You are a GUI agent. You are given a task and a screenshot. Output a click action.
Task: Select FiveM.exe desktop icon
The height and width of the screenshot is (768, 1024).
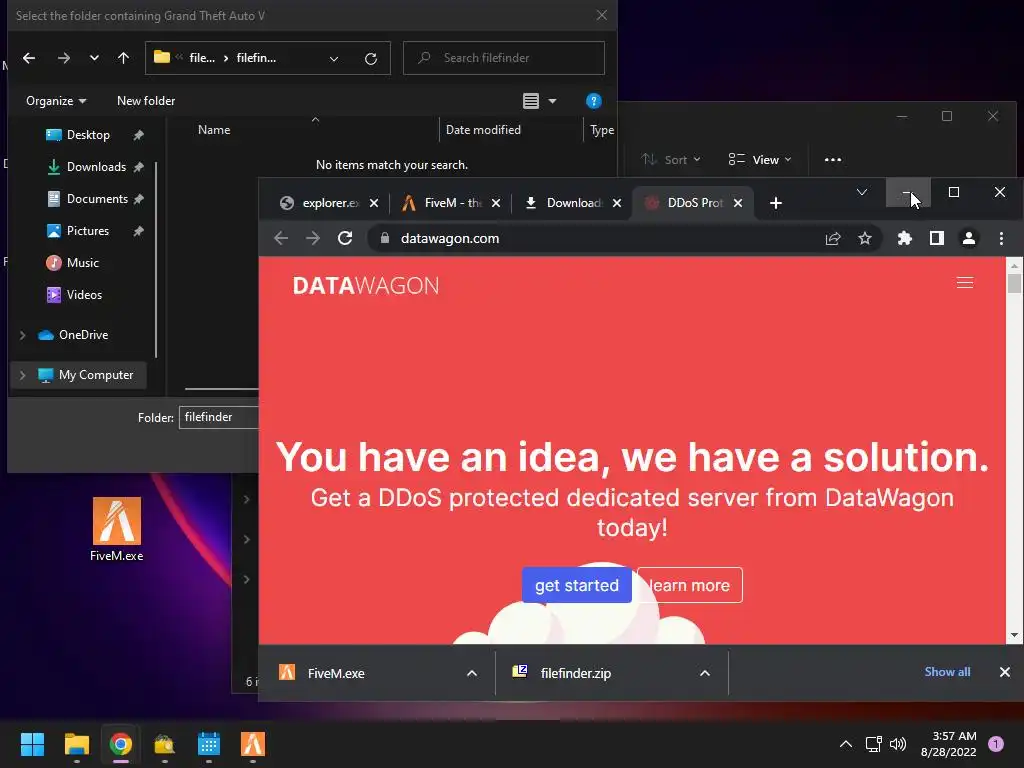tap(117, 530)
